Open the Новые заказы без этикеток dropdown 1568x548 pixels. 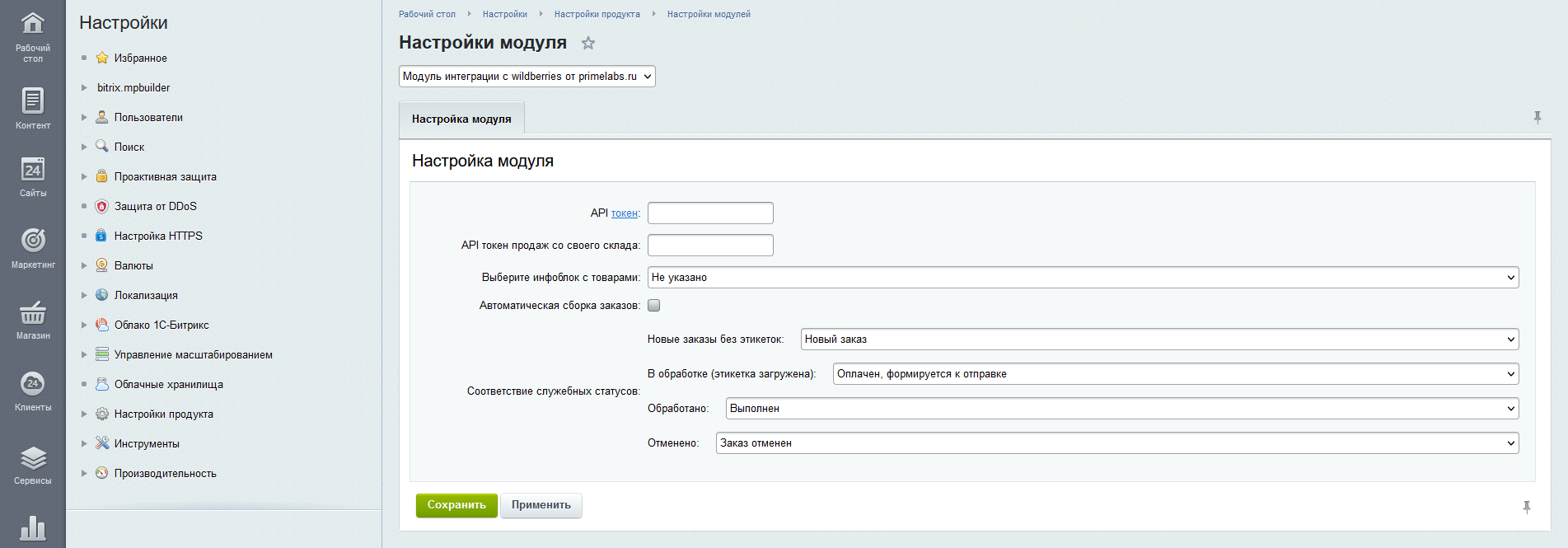click(1159, 340)
